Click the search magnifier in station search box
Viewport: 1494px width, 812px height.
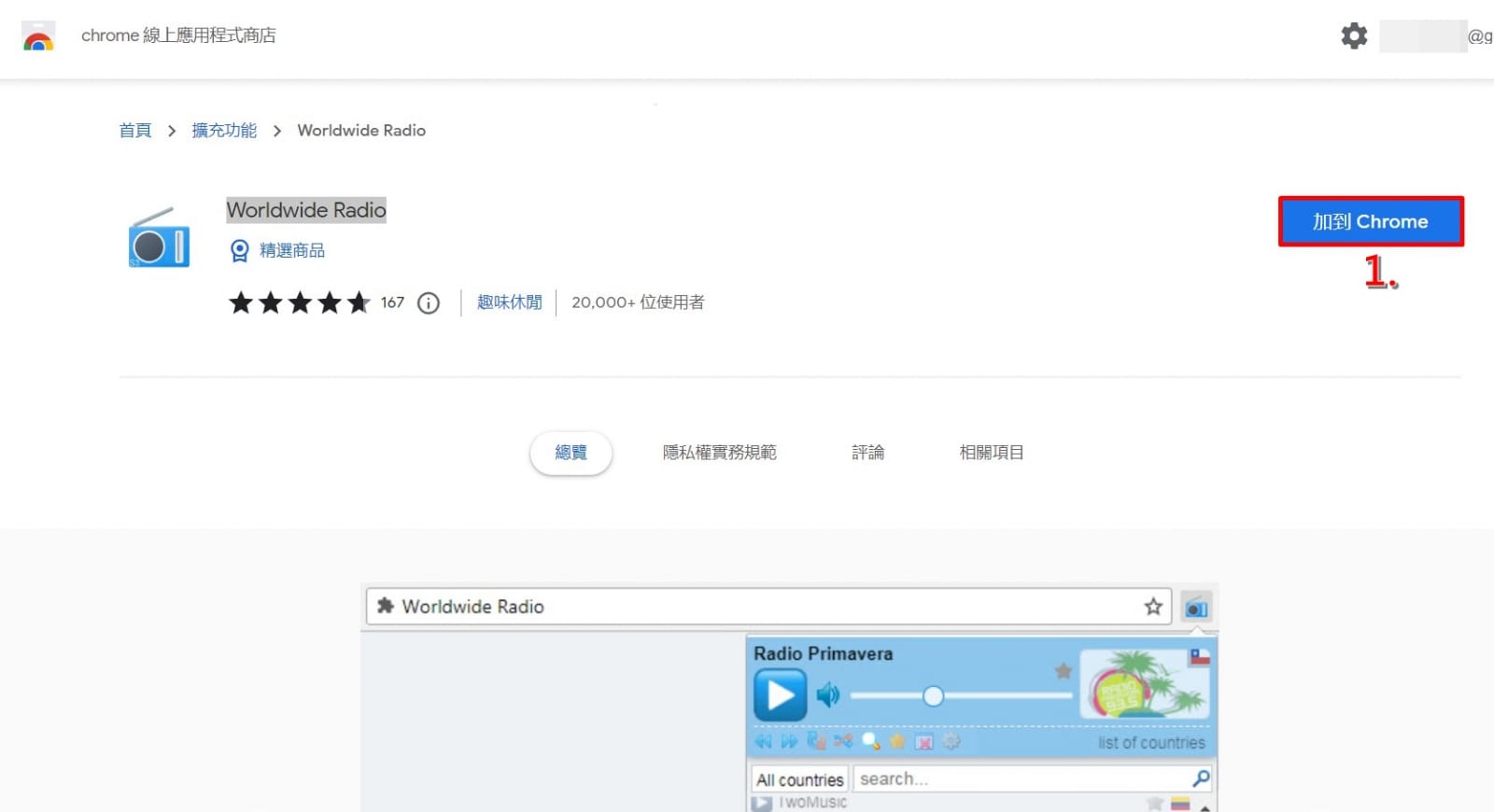click(1201, 778)
